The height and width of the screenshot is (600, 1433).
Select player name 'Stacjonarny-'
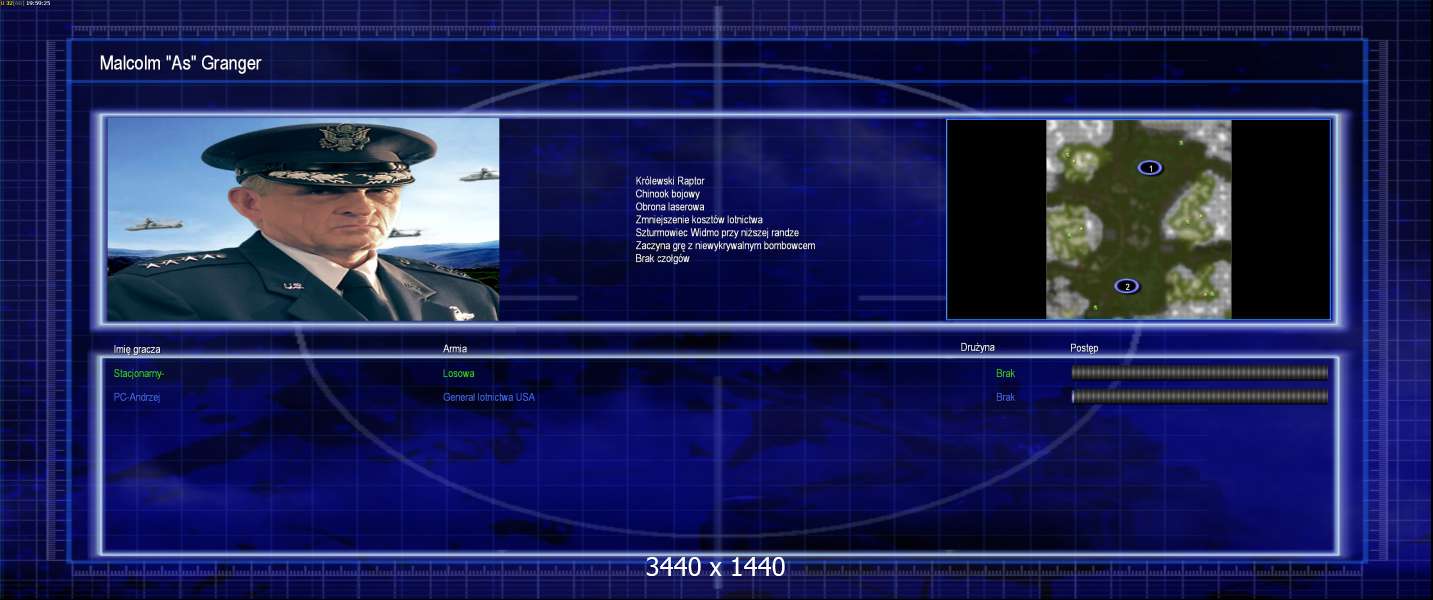pyautogui.click(x=139, y=374)
